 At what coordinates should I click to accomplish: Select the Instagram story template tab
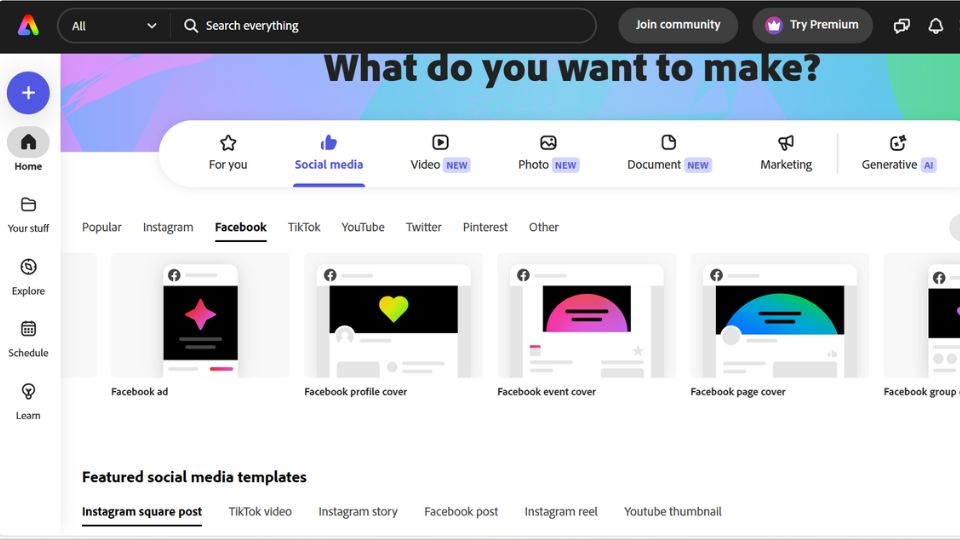coord(358,512)
